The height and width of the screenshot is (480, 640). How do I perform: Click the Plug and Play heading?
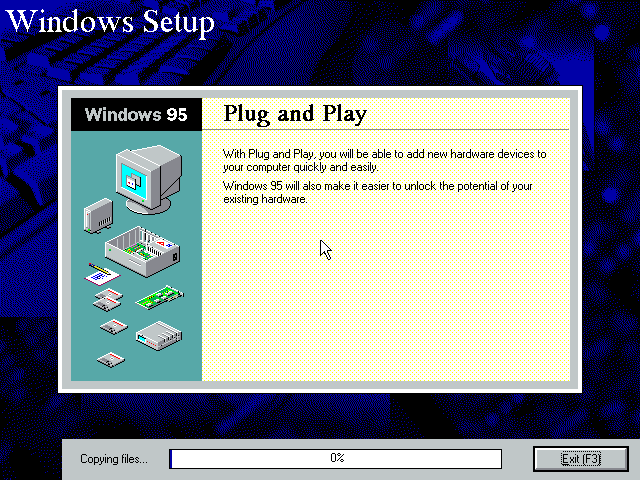pos(295,113)
